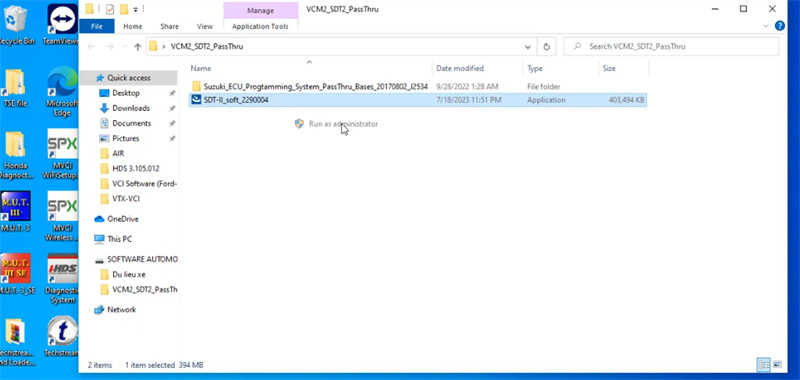Navigate forward in File Explorer
The width and height of the screenshot is (800, 380).
coord(109,46)
